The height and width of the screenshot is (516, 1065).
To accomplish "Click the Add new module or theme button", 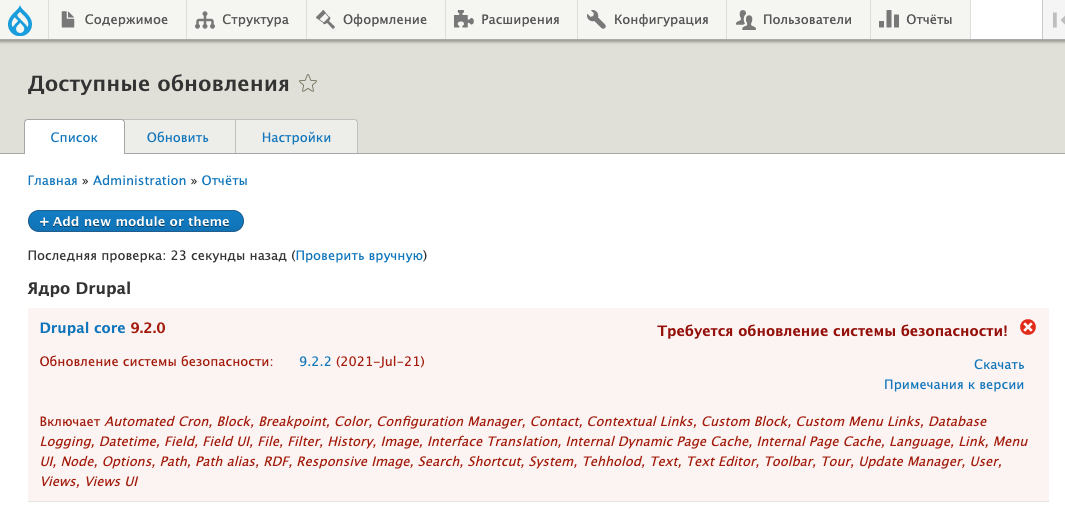I will click(x=136, y=221).
